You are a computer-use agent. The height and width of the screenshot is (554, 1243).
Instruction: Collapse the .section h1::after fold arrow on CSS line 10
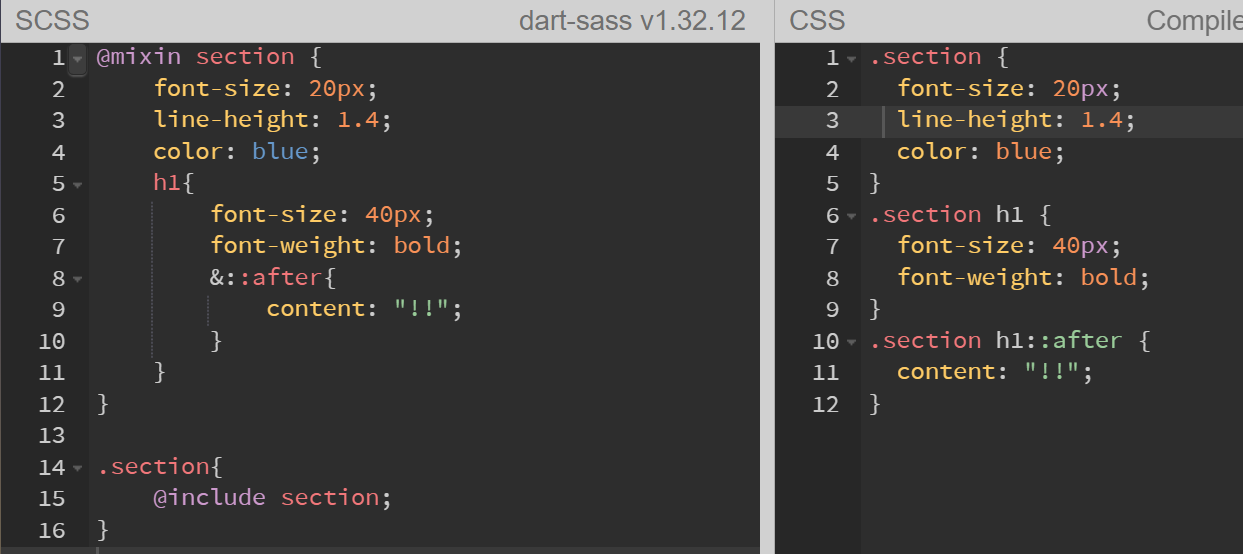tap(851, 341)
